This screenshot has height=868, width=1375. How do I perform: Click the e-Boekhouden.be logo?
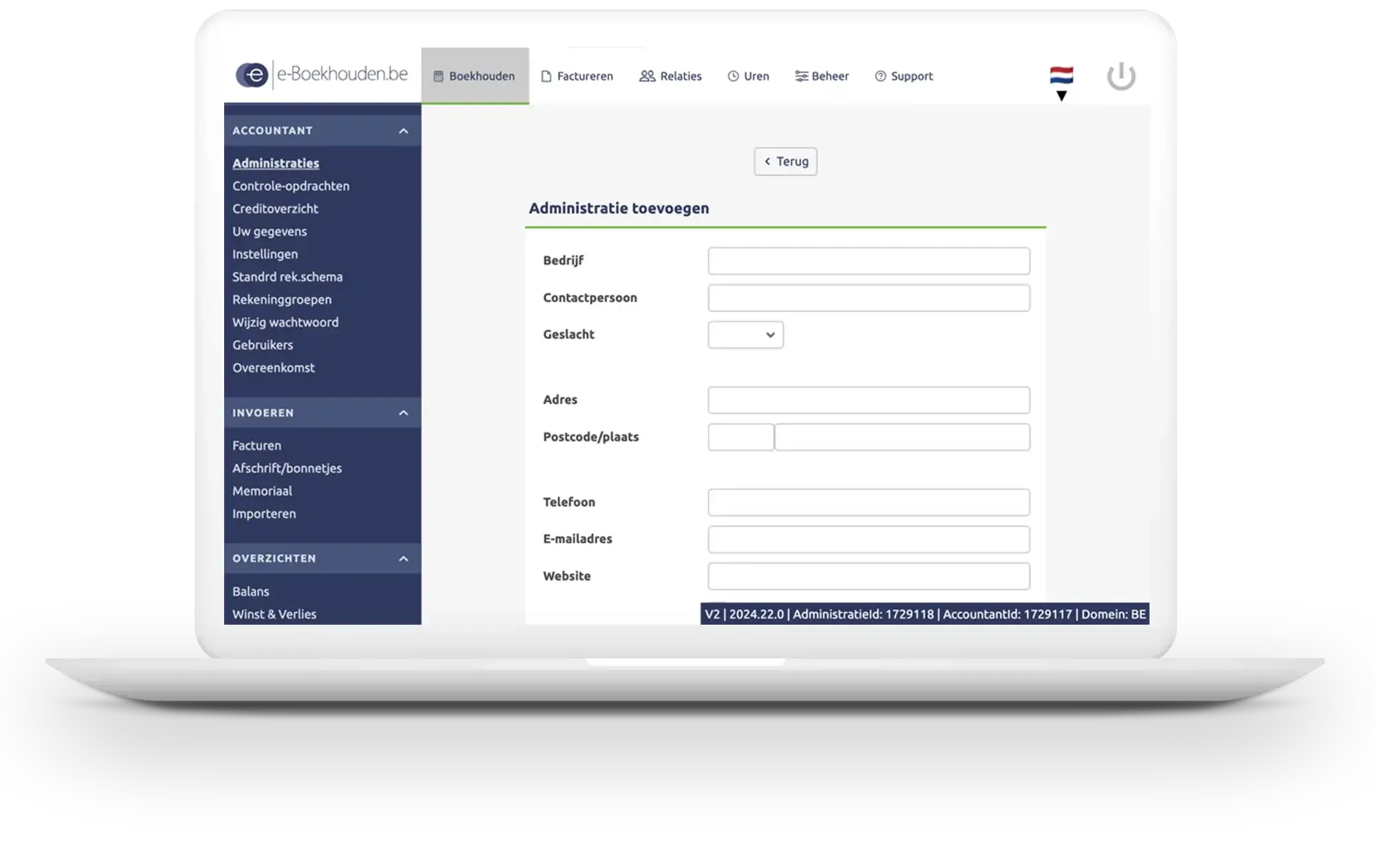click(x=321, y=74)
